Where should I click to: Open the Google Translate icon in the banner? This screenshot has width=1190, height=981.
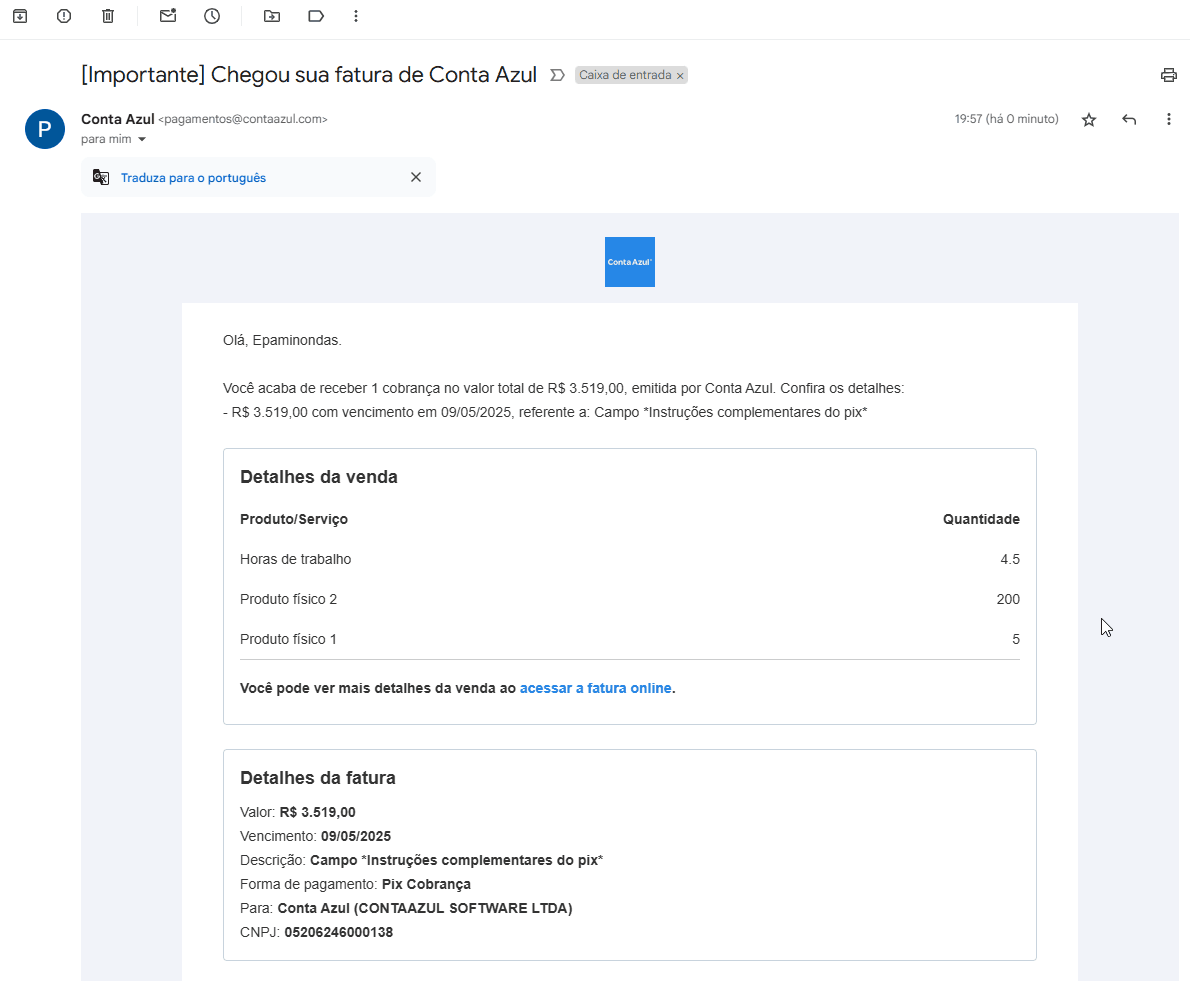point(100,177)
